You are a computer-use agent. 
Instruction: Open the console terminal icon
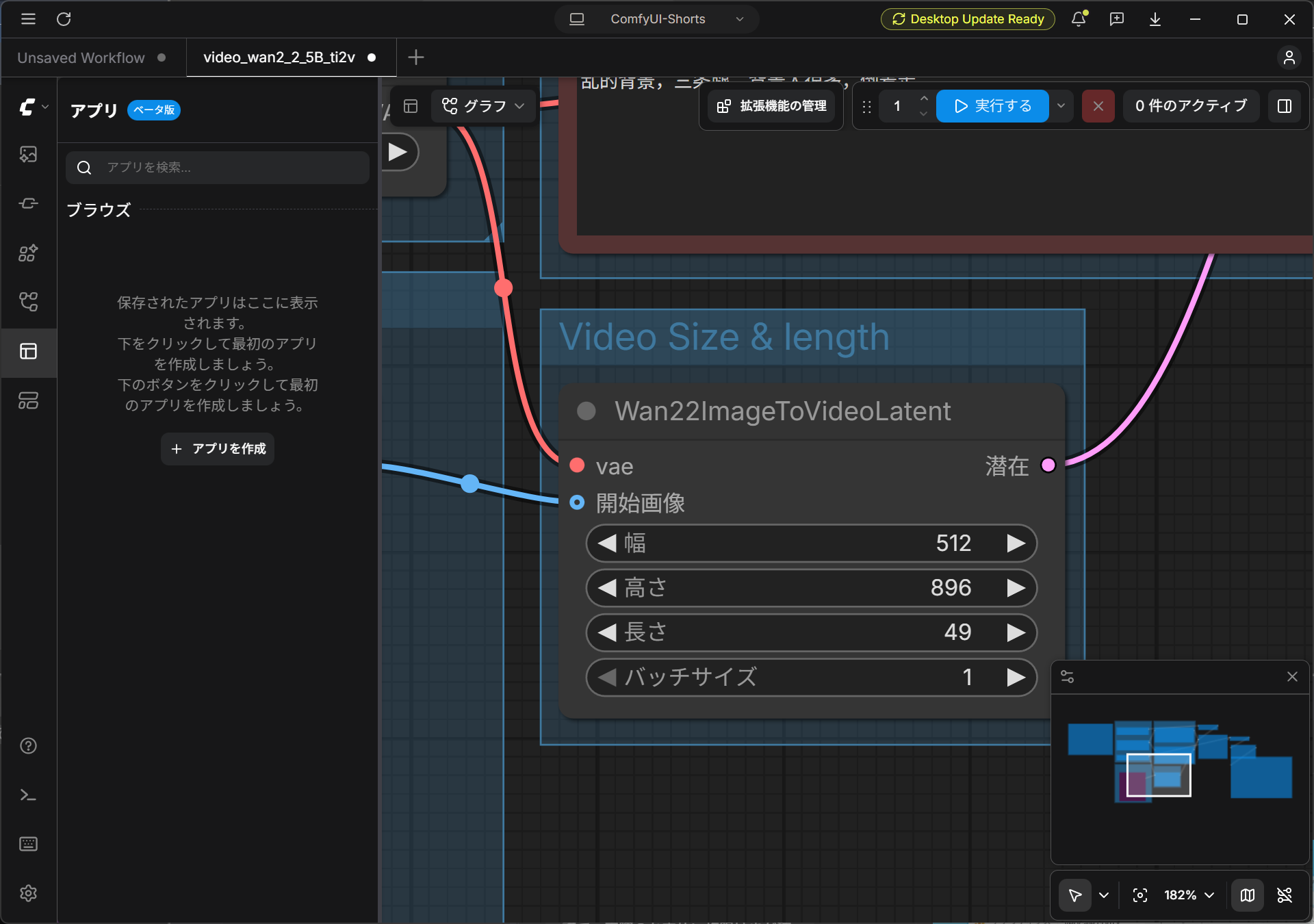(28, 795)
